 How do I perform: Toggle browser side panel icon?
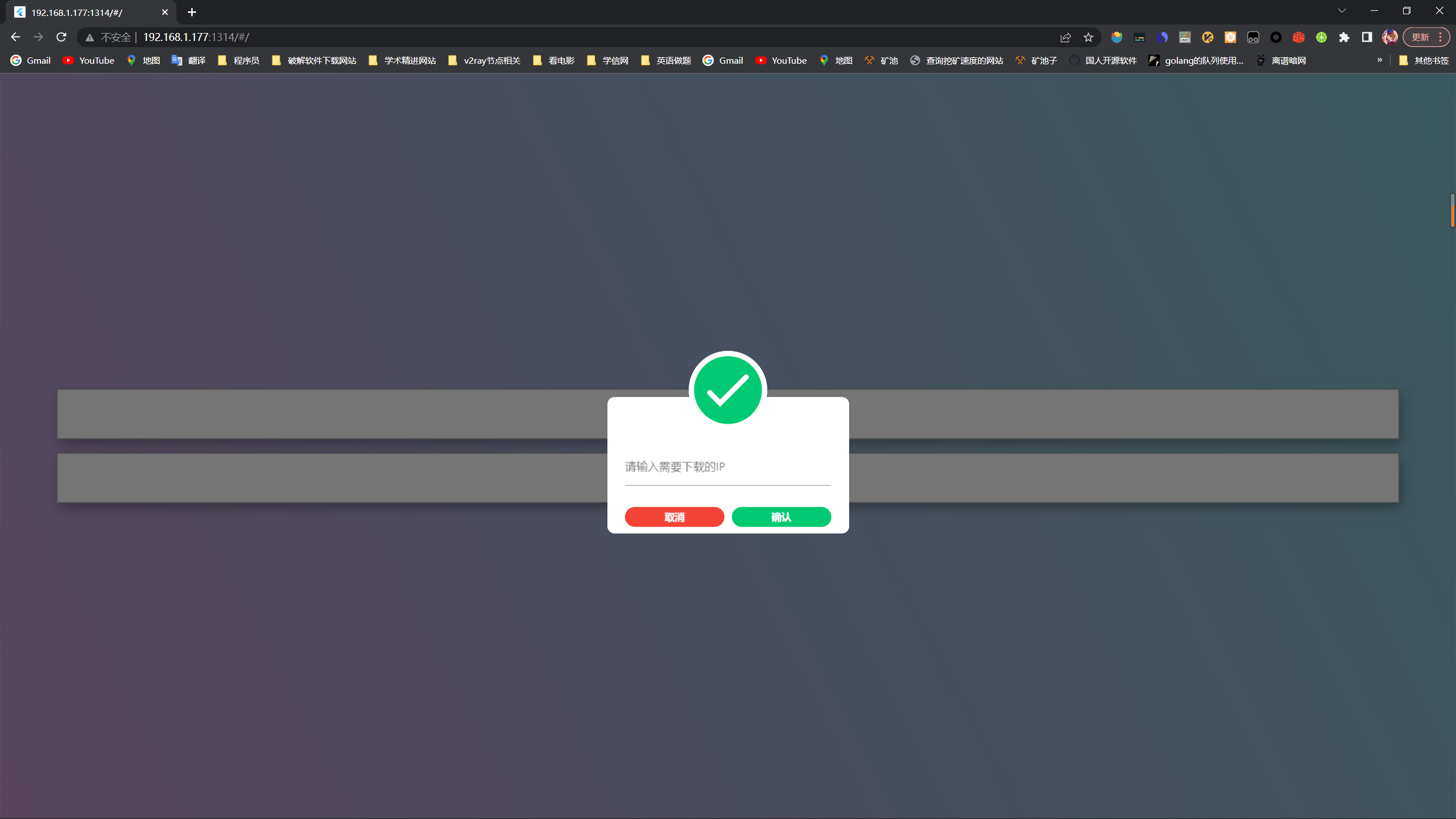[1367, 37]
